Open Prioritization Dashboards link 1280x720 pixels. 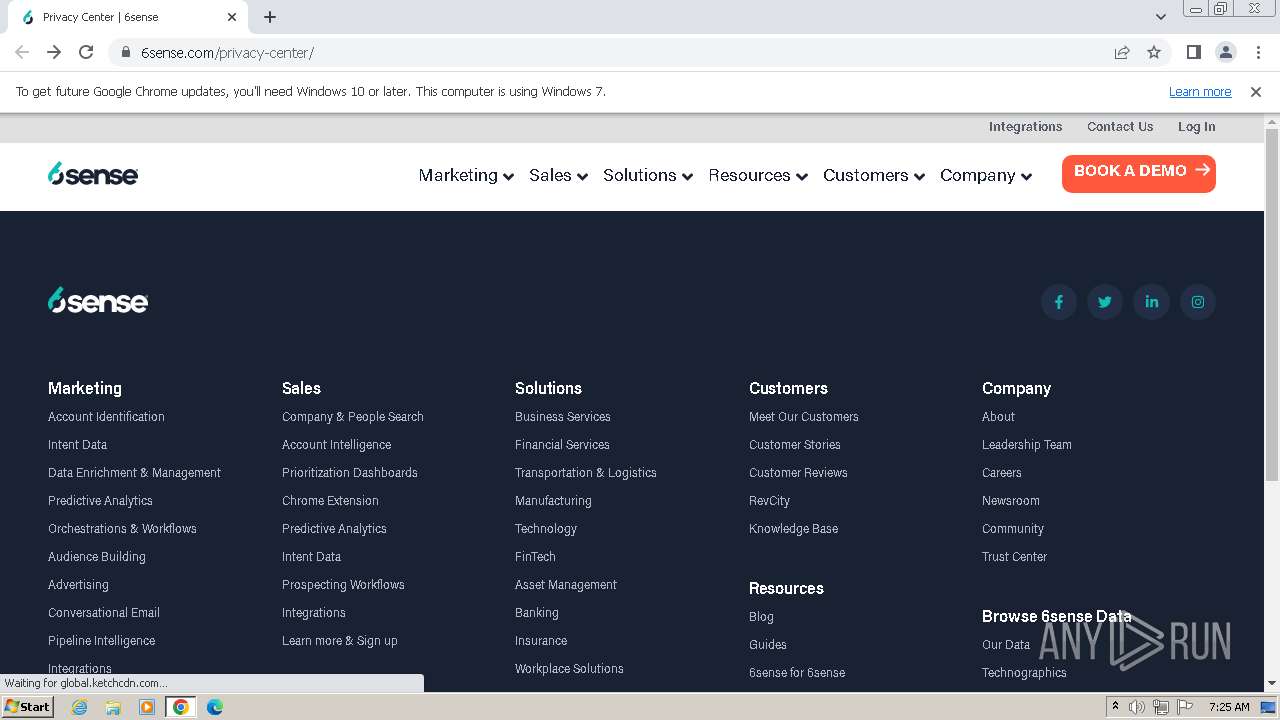pyautogui.click(x=350, y=473)
